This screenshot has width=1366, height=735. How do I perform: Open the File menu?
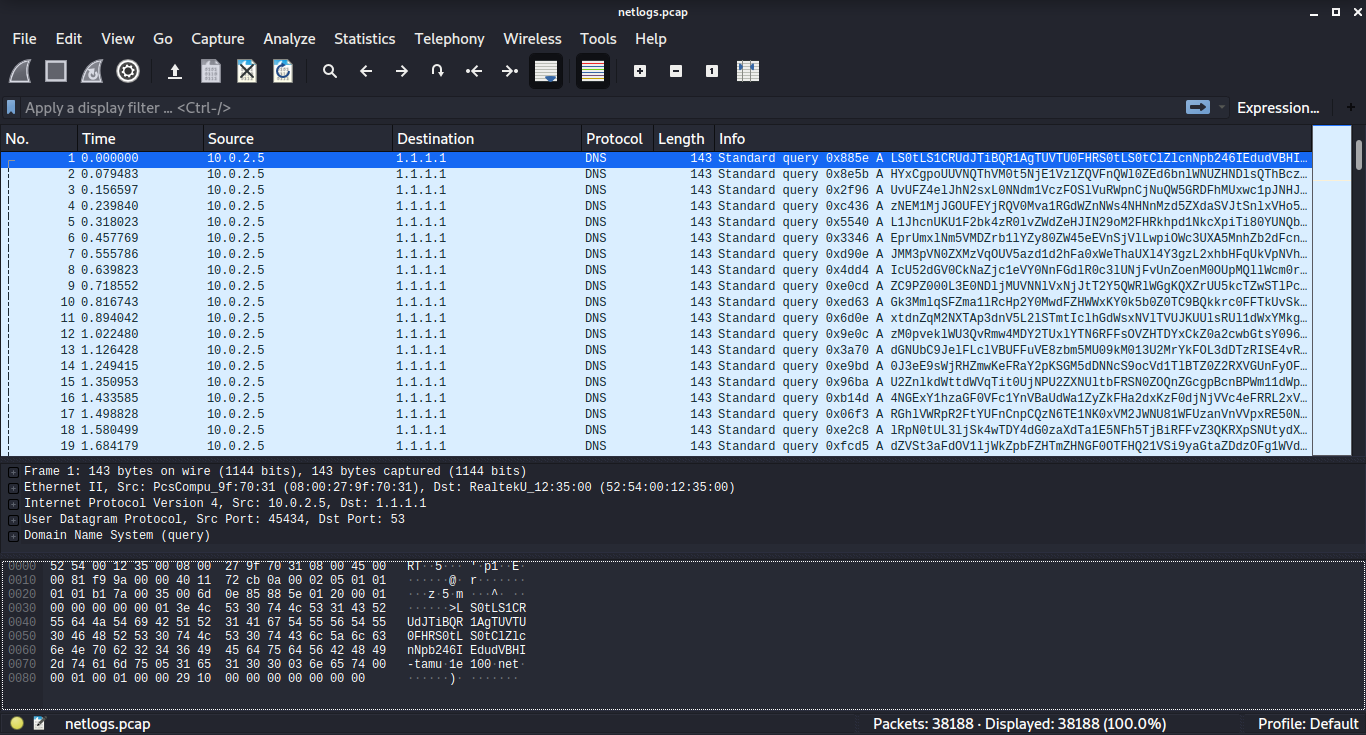(24, 39)
